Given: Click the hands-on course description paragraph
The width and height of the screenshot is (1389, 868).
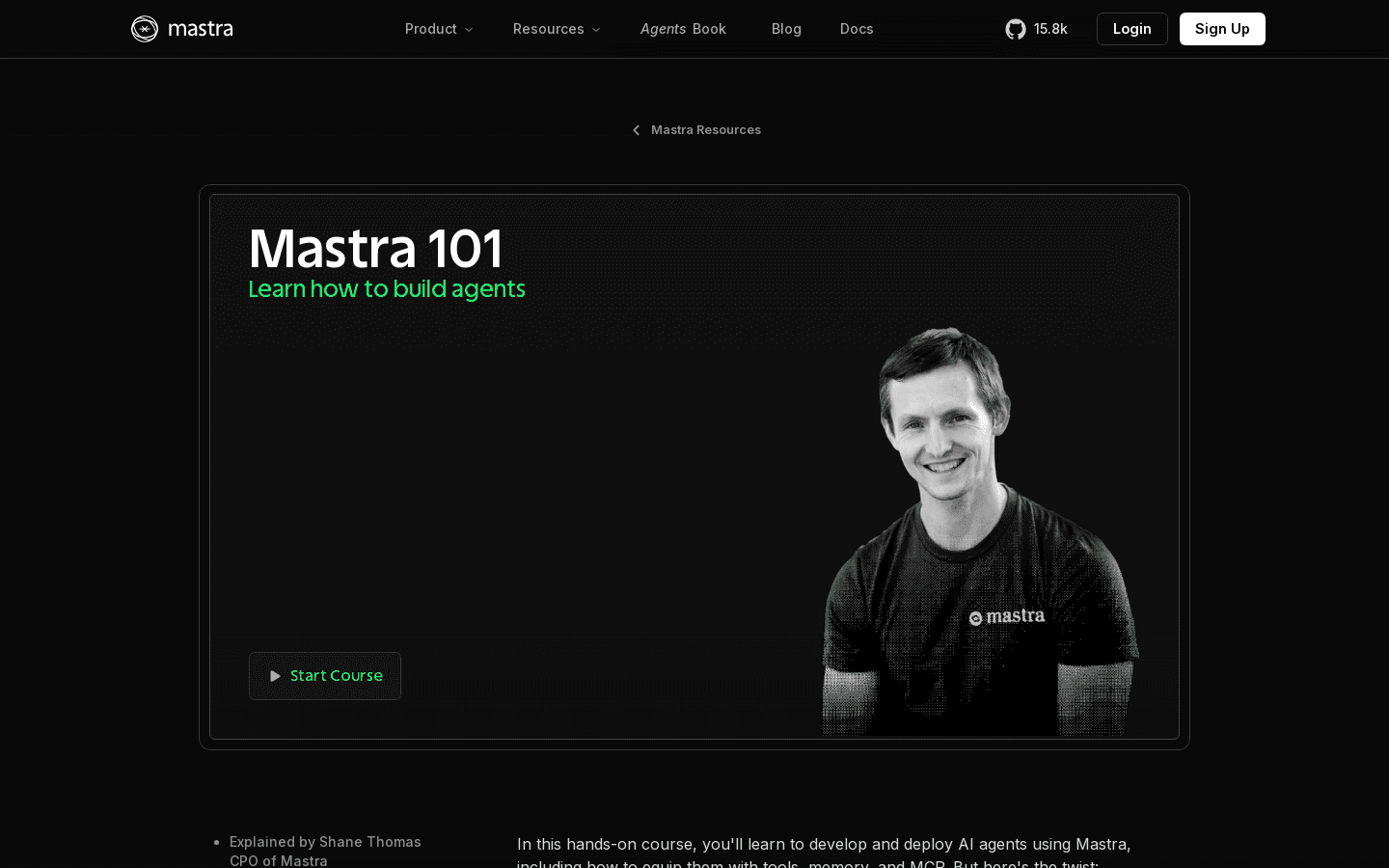Looking at the screenshot, I should (x=824, y=854).
